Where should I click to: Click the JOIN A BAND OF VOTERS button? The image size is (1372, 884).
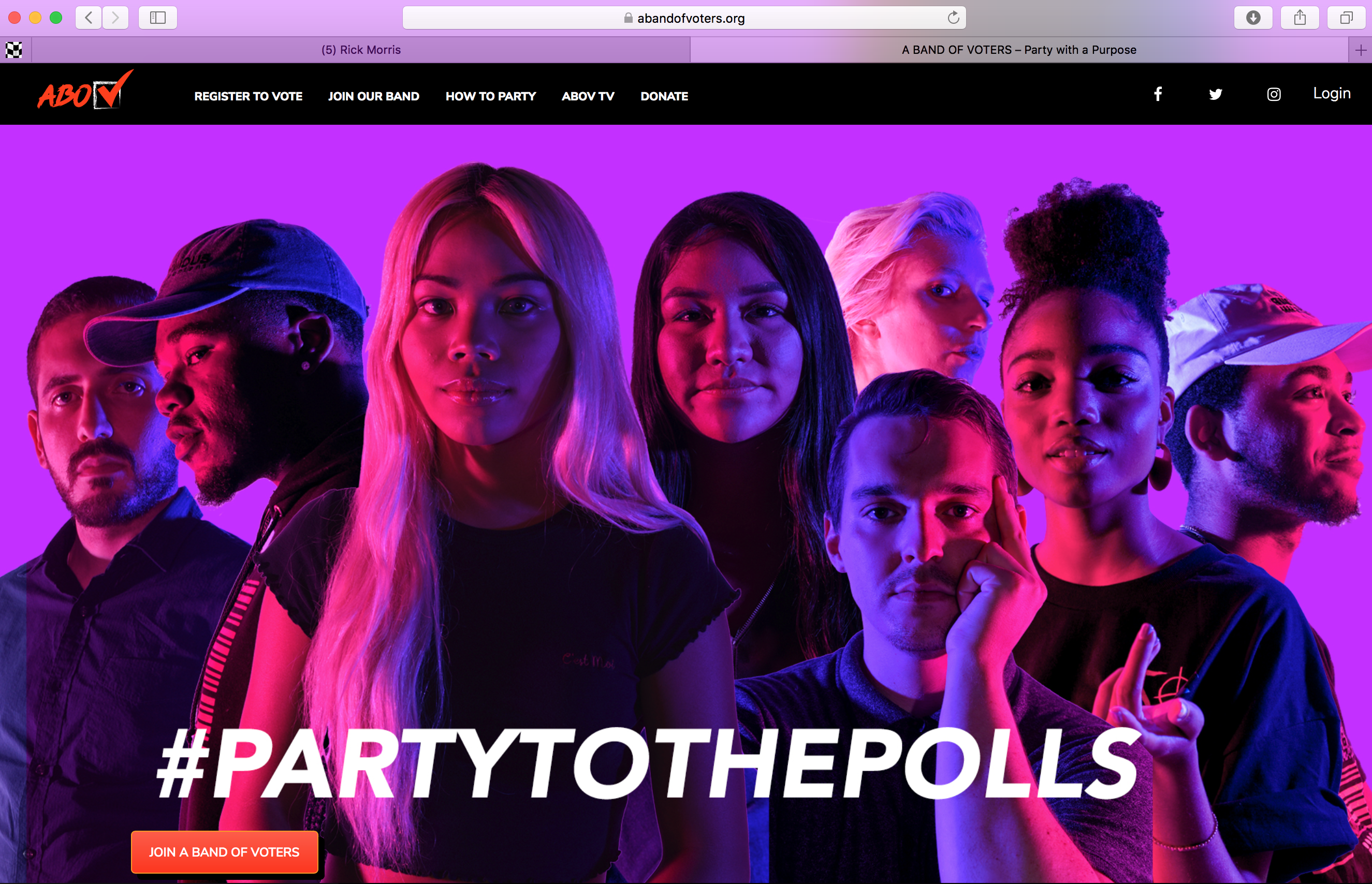coord(225,852)
